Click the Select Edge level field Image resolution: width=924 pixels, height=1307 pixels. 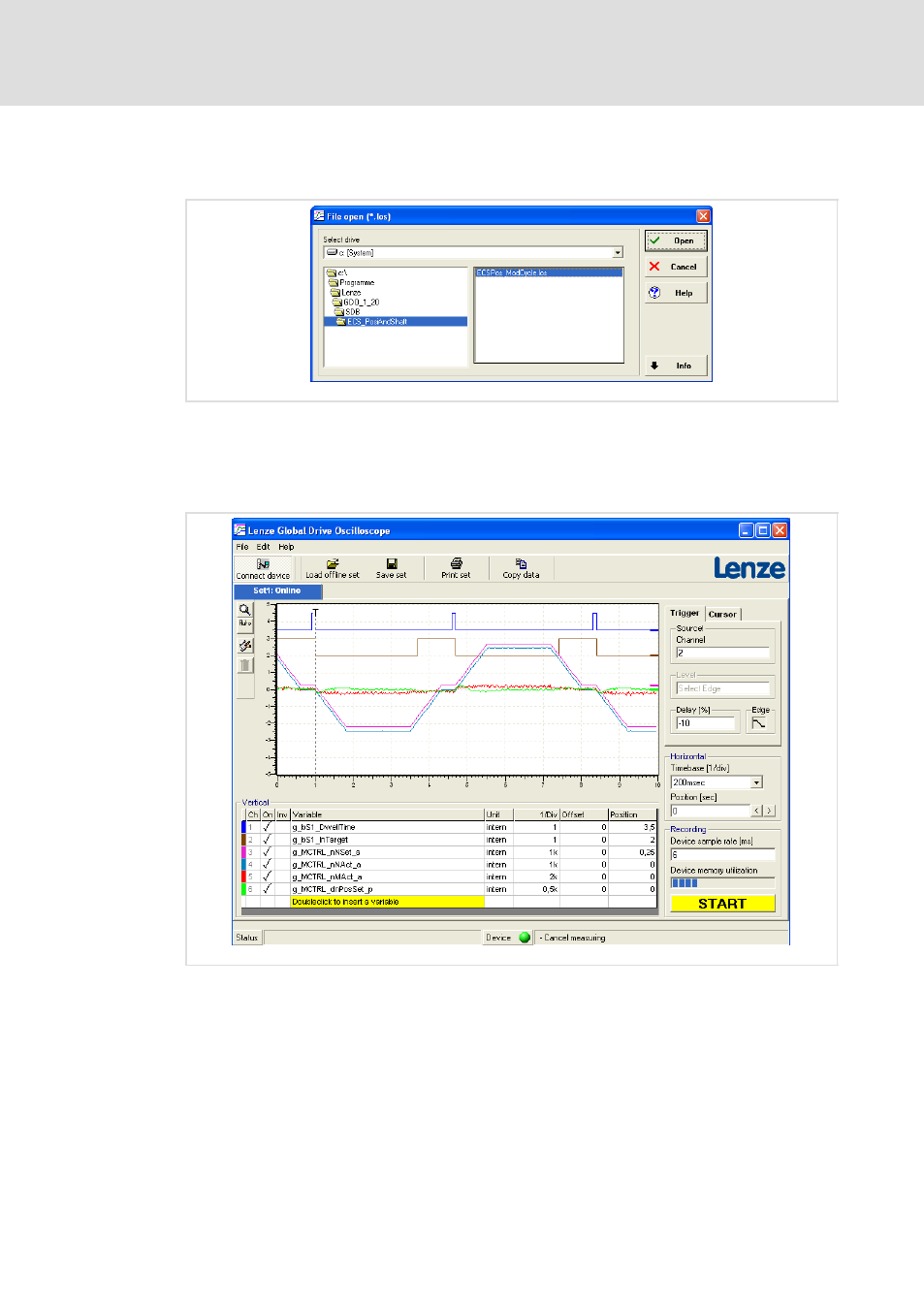pos(722,688)
